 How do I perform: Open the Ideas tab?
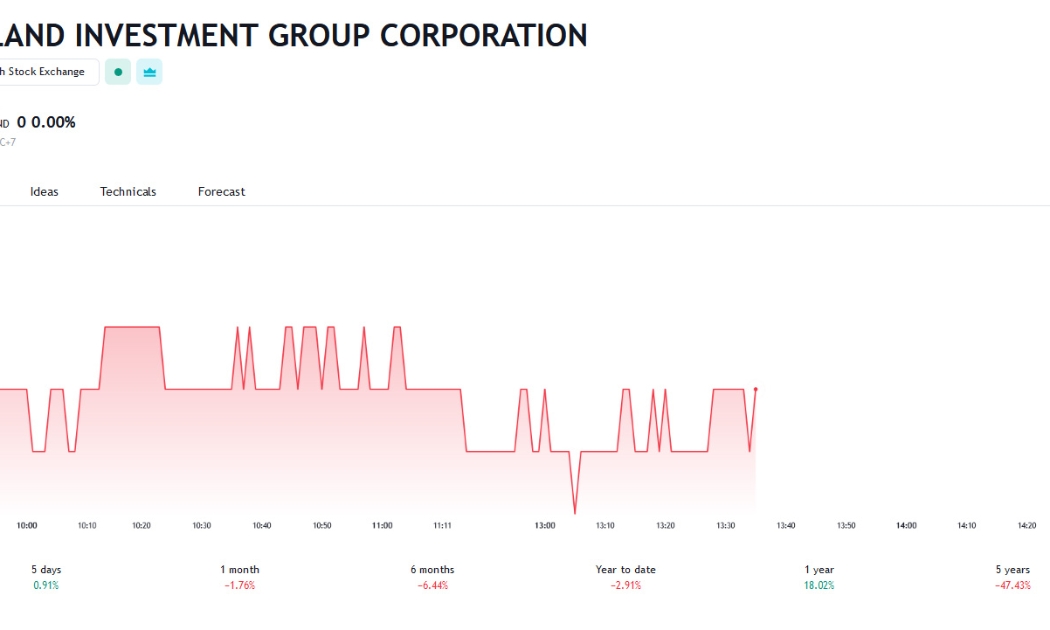44,191
